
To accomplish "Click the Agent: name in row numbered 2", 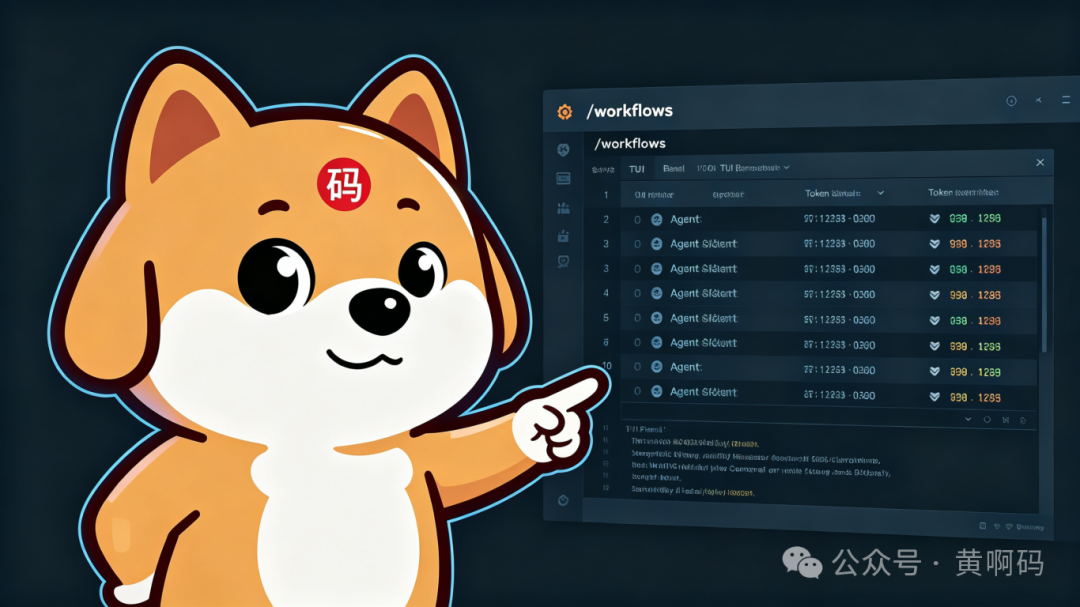I will (x=685, y=219).
